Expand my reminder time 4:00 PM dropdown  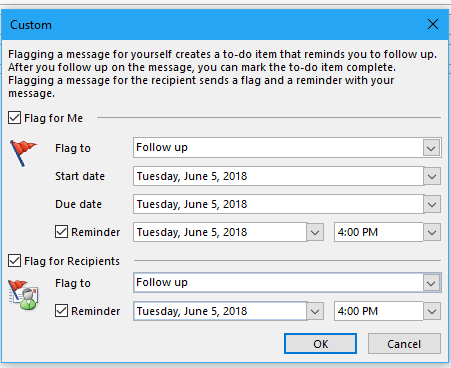coord(432,232)
